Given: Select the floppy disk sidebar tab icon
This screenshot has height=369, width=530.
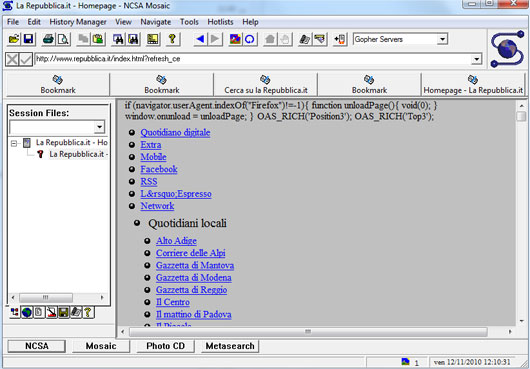Looking at the screenshot, I should (63, 312).
